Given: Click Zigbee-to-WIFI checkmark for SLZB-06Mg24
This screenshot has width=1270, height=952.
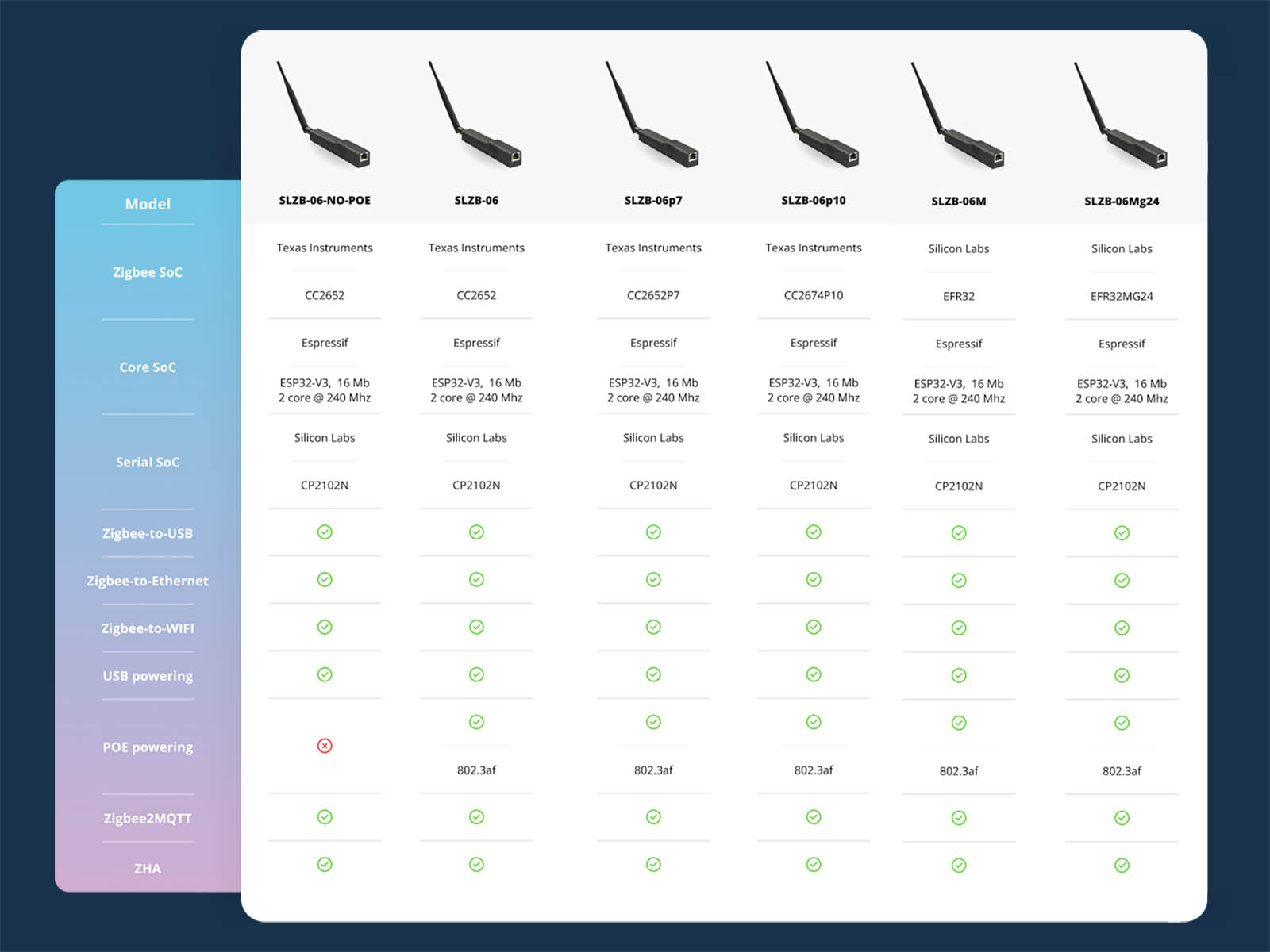Looking at the screenshot, I should click(x=1122, y=628).
